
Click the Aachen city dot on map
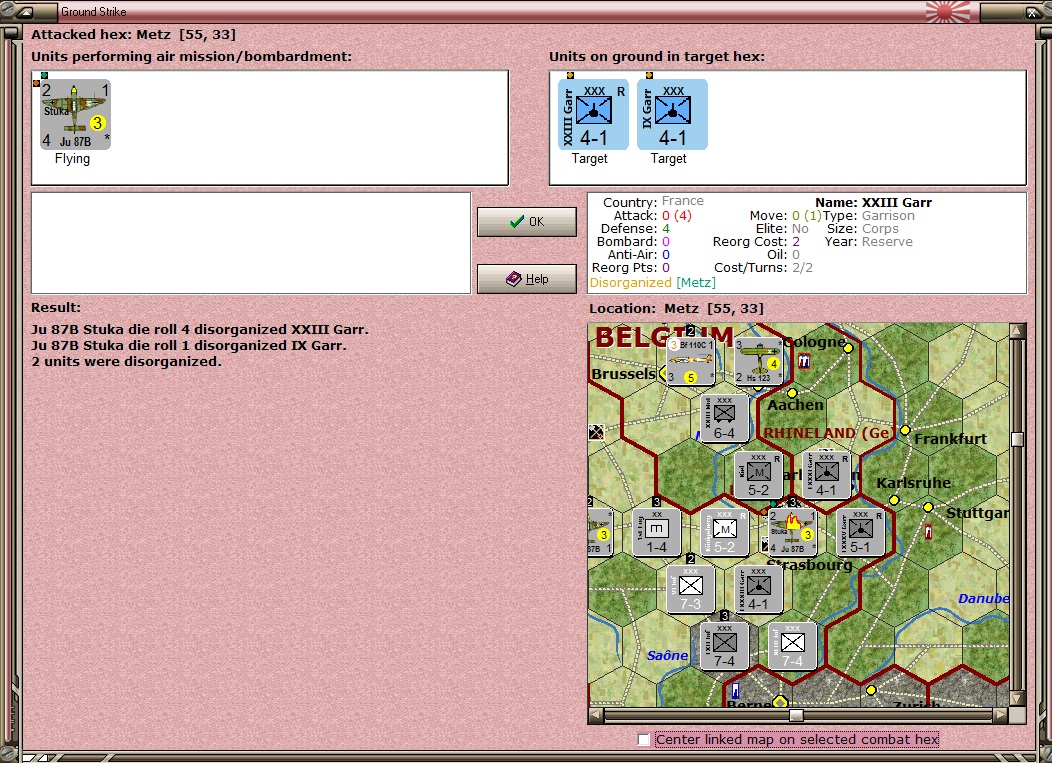(x=792, y=393)
